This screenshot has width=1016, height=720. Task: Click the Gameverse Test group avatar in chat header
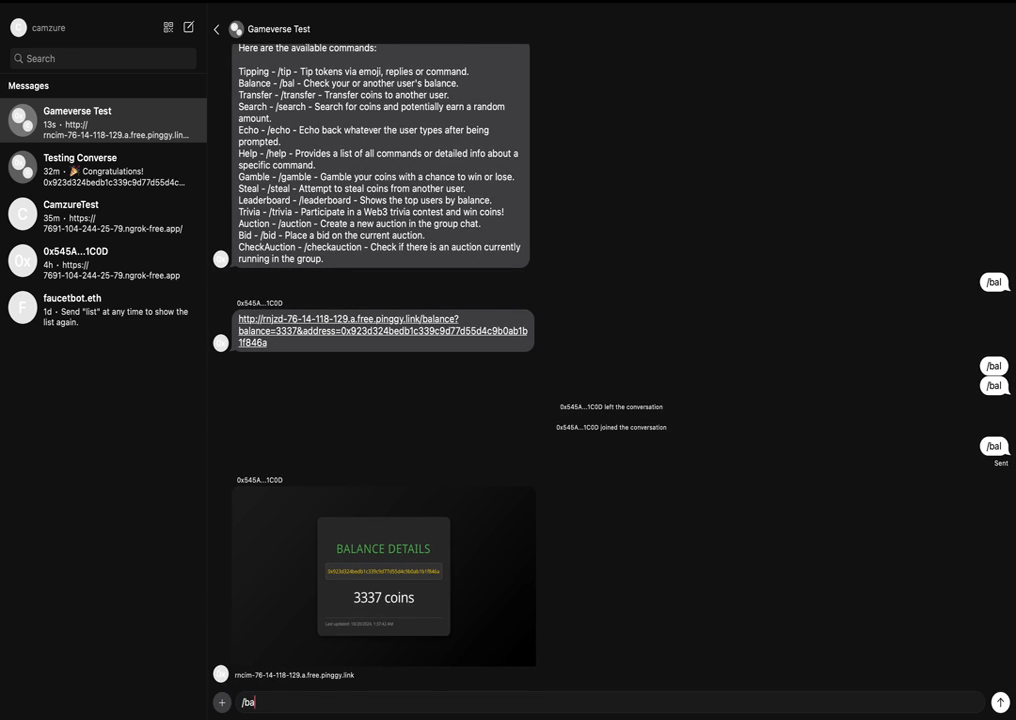237,29
